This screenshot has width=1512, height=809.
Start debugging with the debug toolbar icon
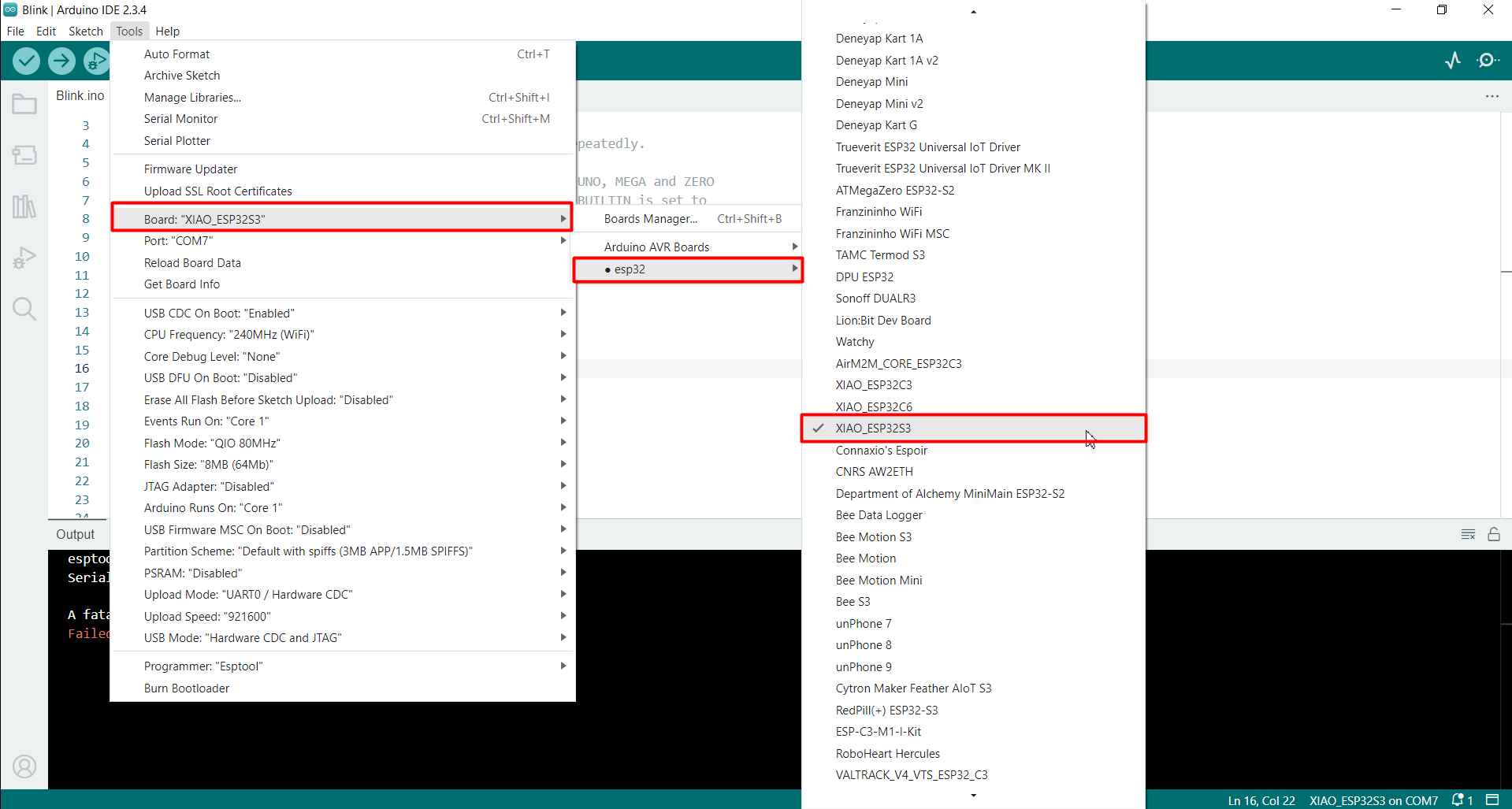96,61
